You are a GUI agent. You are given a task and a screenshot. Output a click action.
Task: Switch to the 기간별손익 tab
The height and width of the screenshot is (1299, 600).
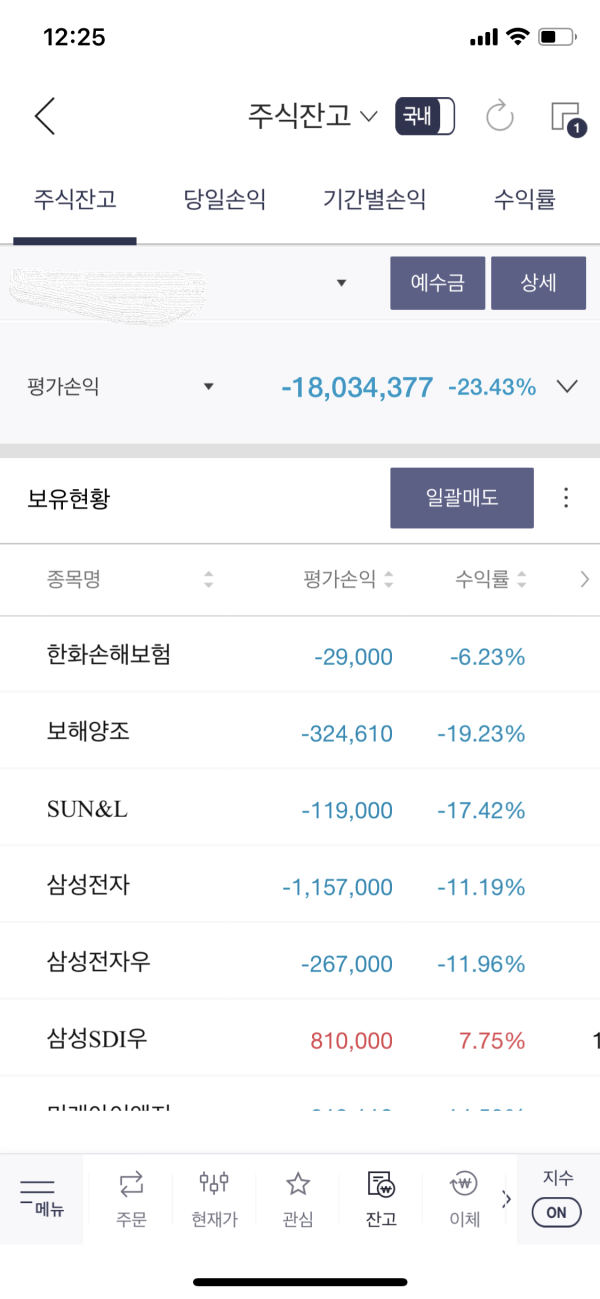(375, 199)
